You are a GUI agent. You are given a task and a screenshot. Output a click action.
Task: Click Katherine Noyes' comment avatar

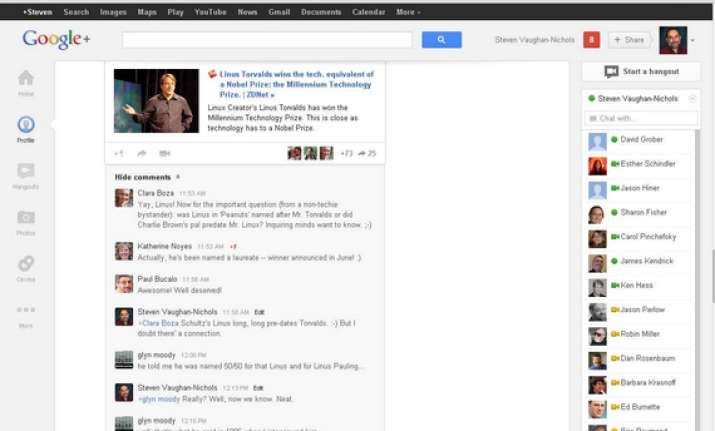pos(124,251)
